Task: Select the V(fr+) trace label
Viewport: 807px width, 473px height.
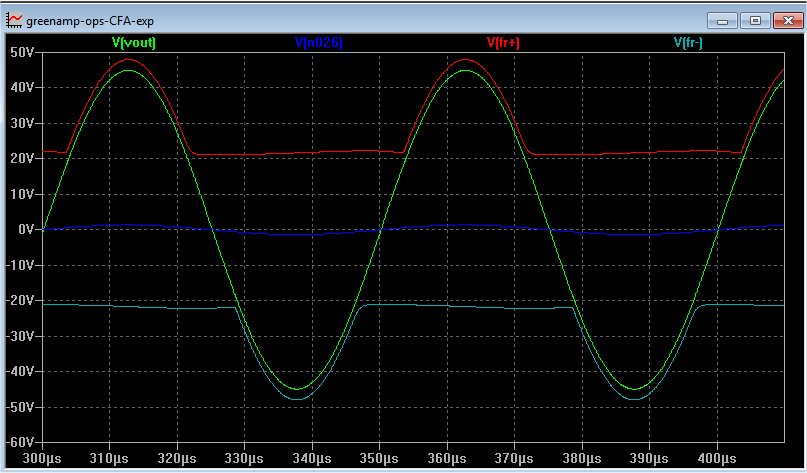Action: [503, 43]
